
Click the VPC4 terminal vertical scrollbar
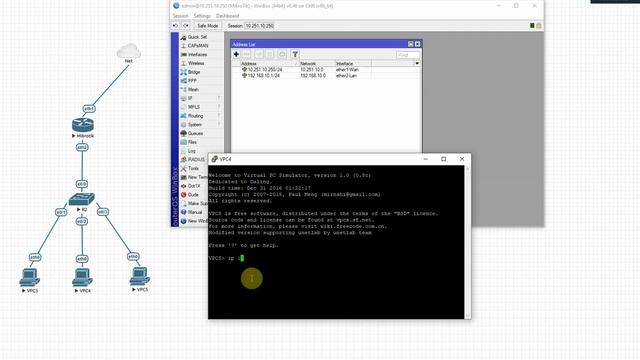pos(468,242)
